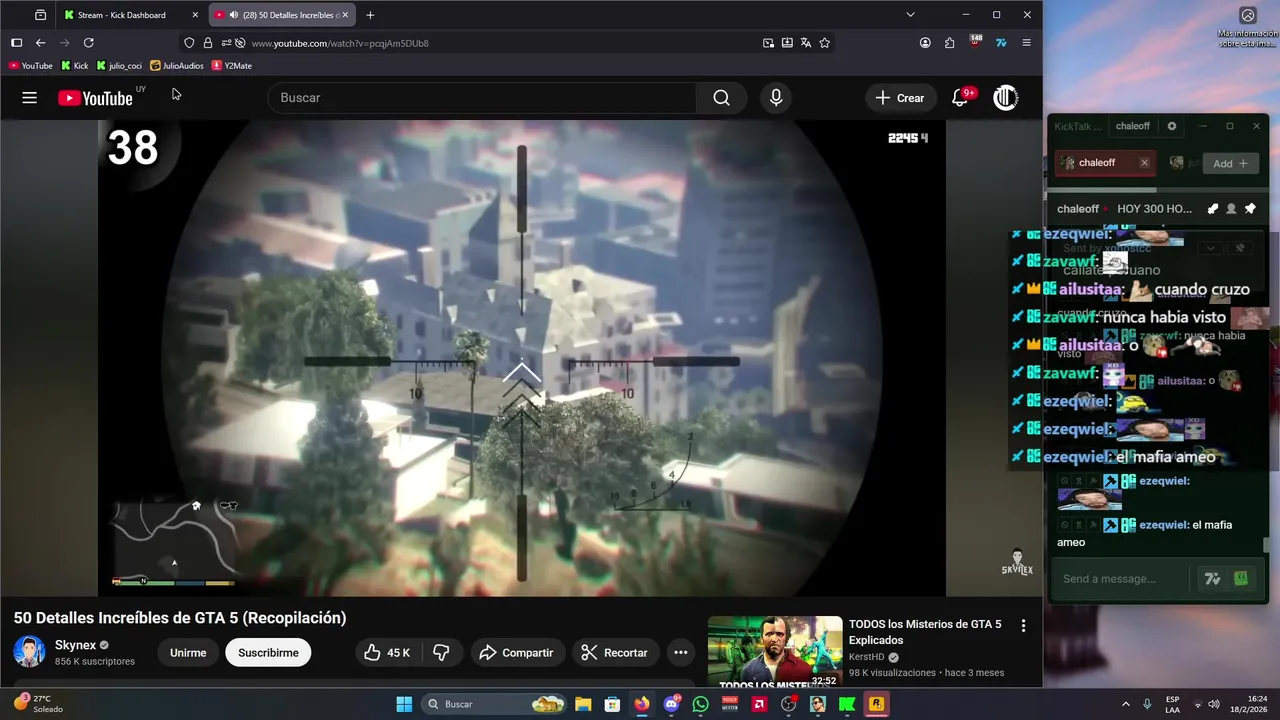Like the video with 45 K likes
This screenshot has width=1280, height=720.
tap(387, 653)
